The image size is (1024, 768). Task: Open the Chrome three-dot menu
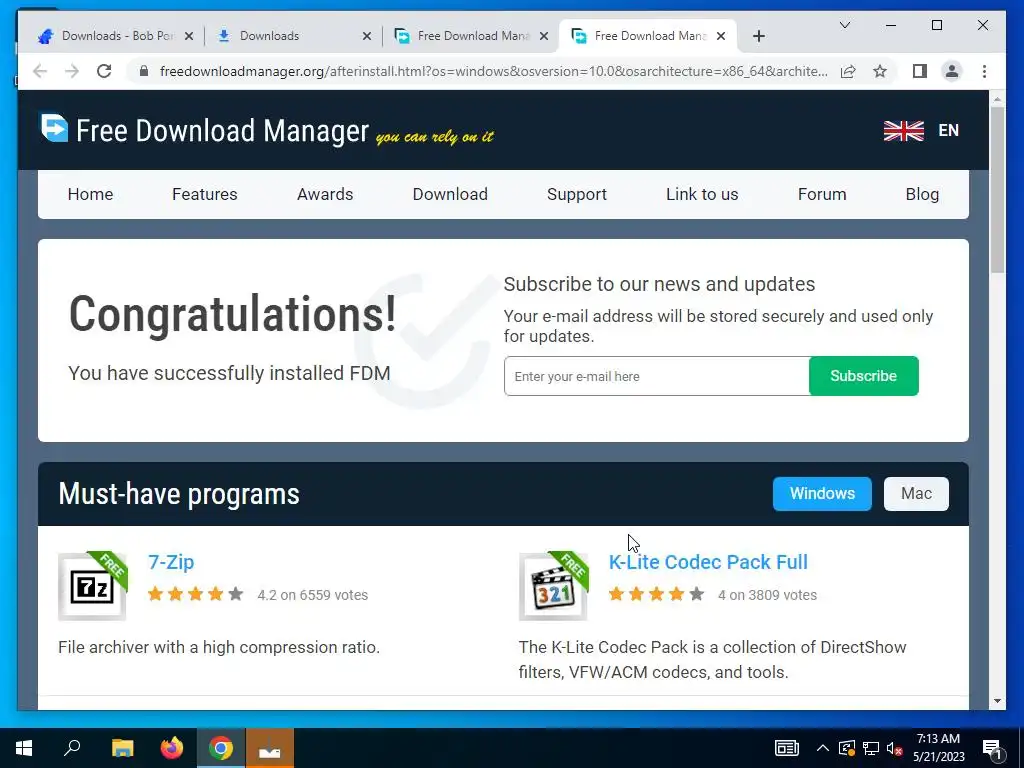pyautogui.click(x=984, y=71)
